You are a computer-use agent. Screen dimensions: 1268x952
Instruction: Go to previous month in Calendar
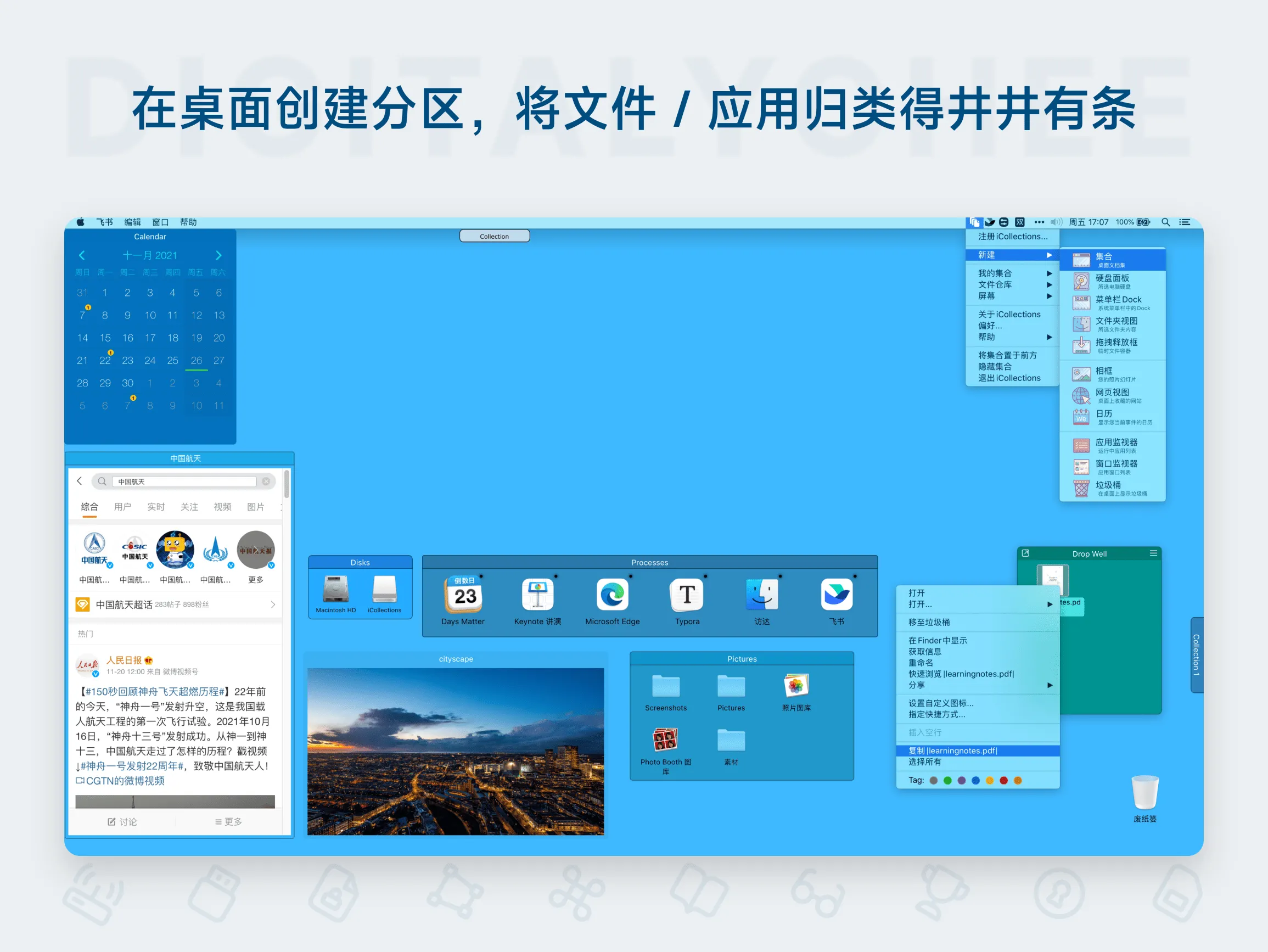pos(81,255)
